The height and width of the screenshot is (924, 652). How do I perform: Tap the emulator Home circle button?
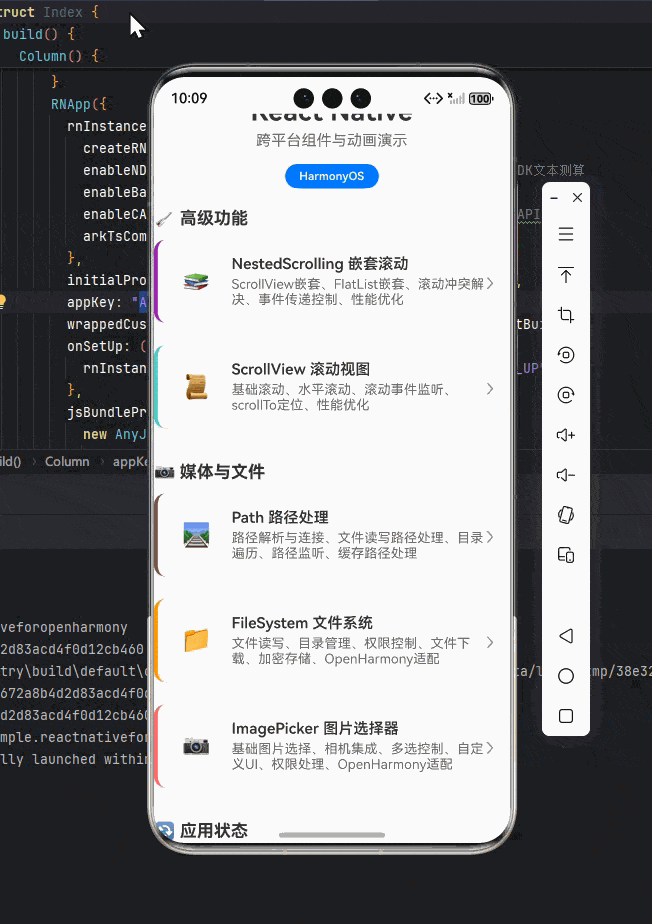(566, 676)
